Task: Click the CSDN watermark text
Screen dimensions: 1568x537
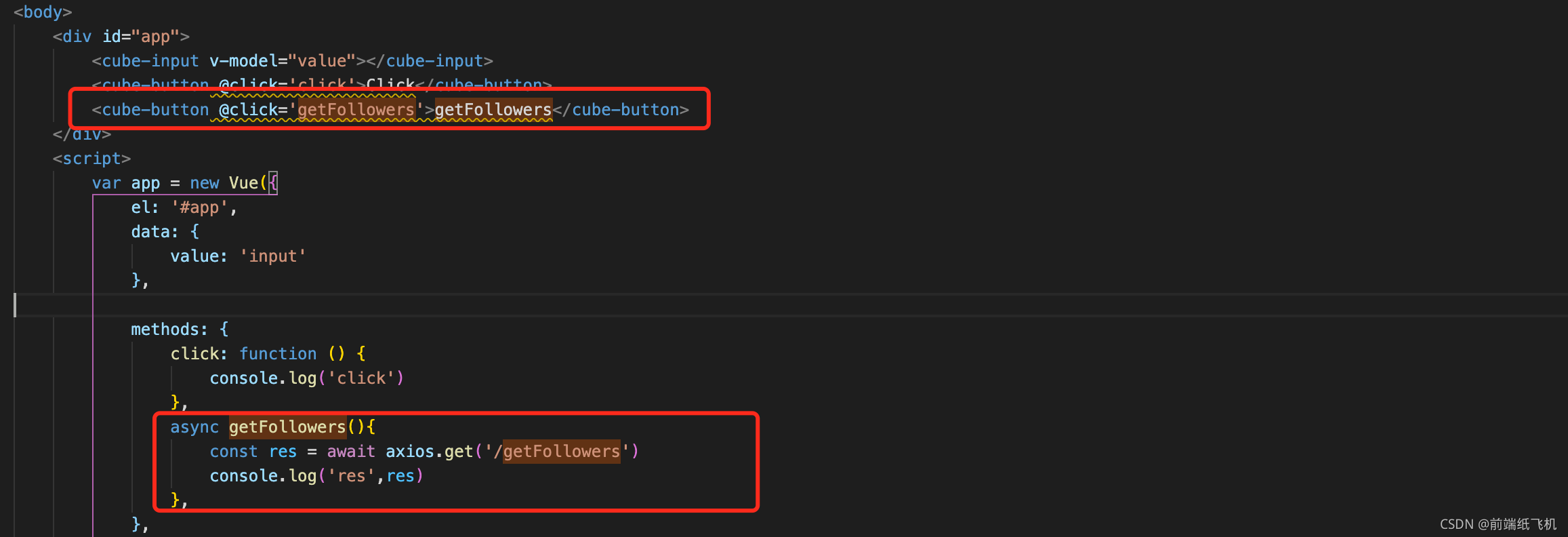Action: (1498, 524)
